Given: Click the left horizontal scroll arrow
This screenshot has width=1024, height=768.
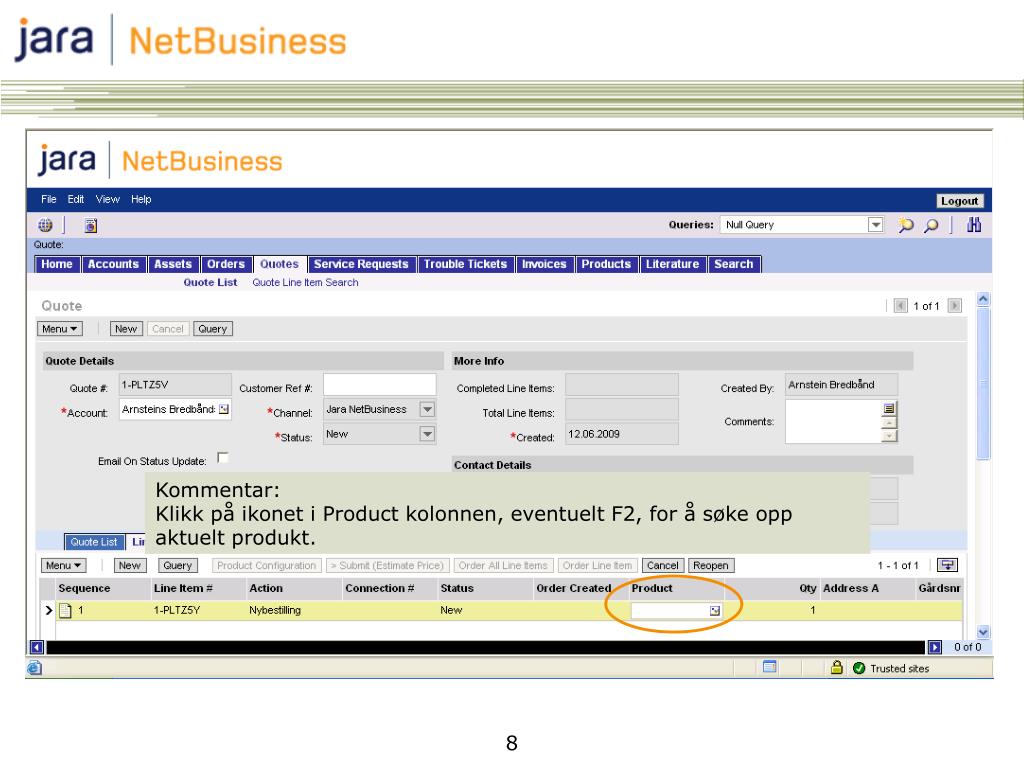Looking at the screenshot, I should 37,647.
